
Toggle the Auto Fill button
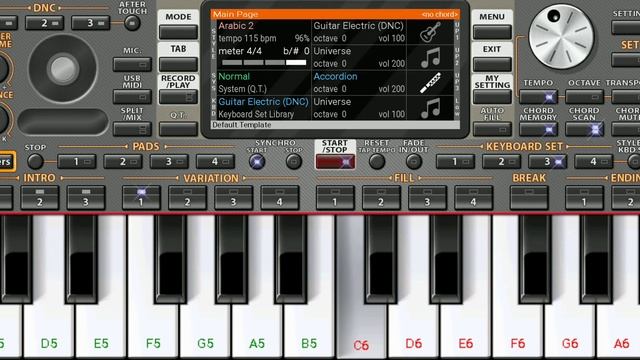pyautogui.click(x=492, y=129)
